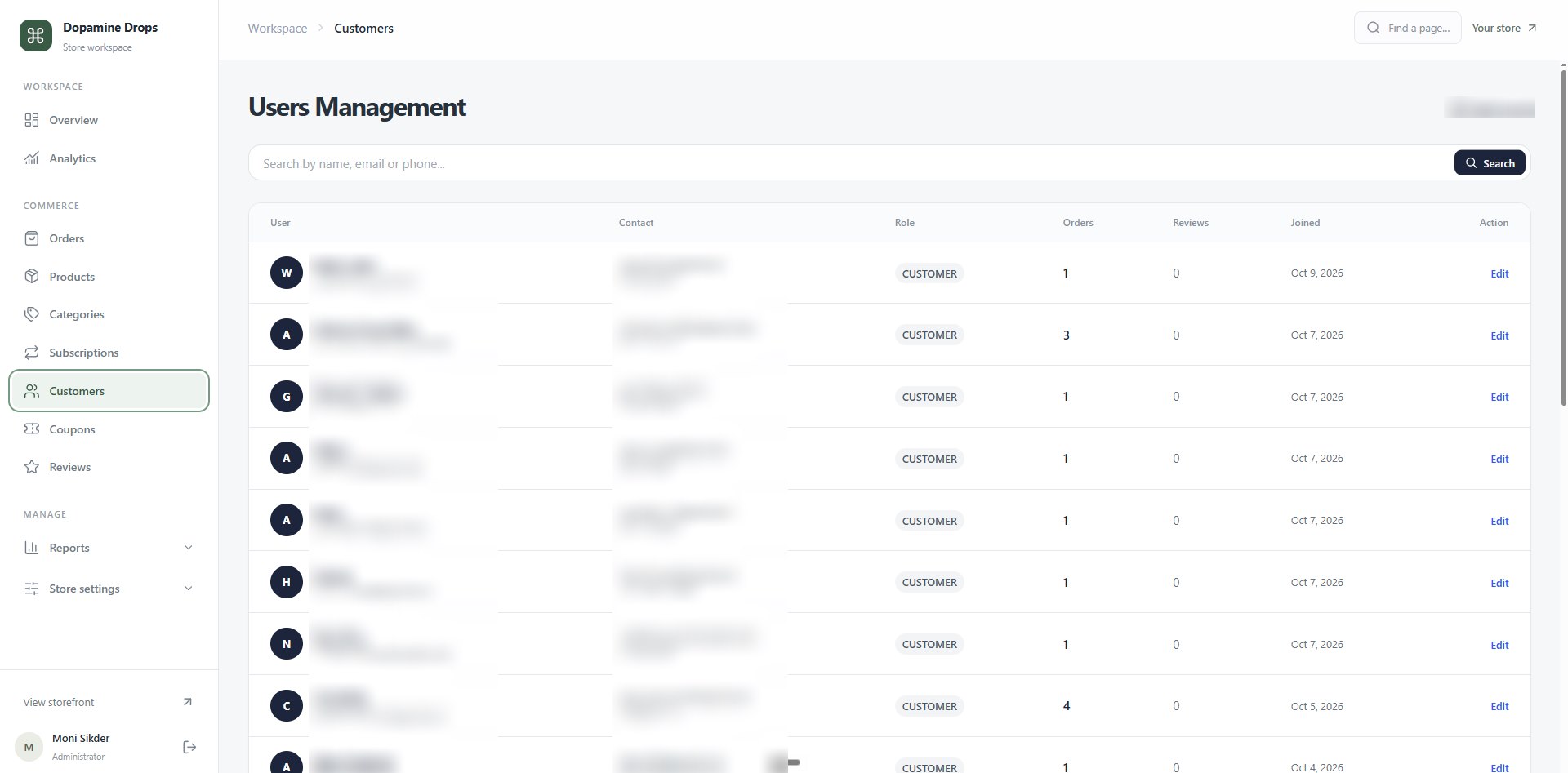Click the Reviews star icon

coord(32,467)
